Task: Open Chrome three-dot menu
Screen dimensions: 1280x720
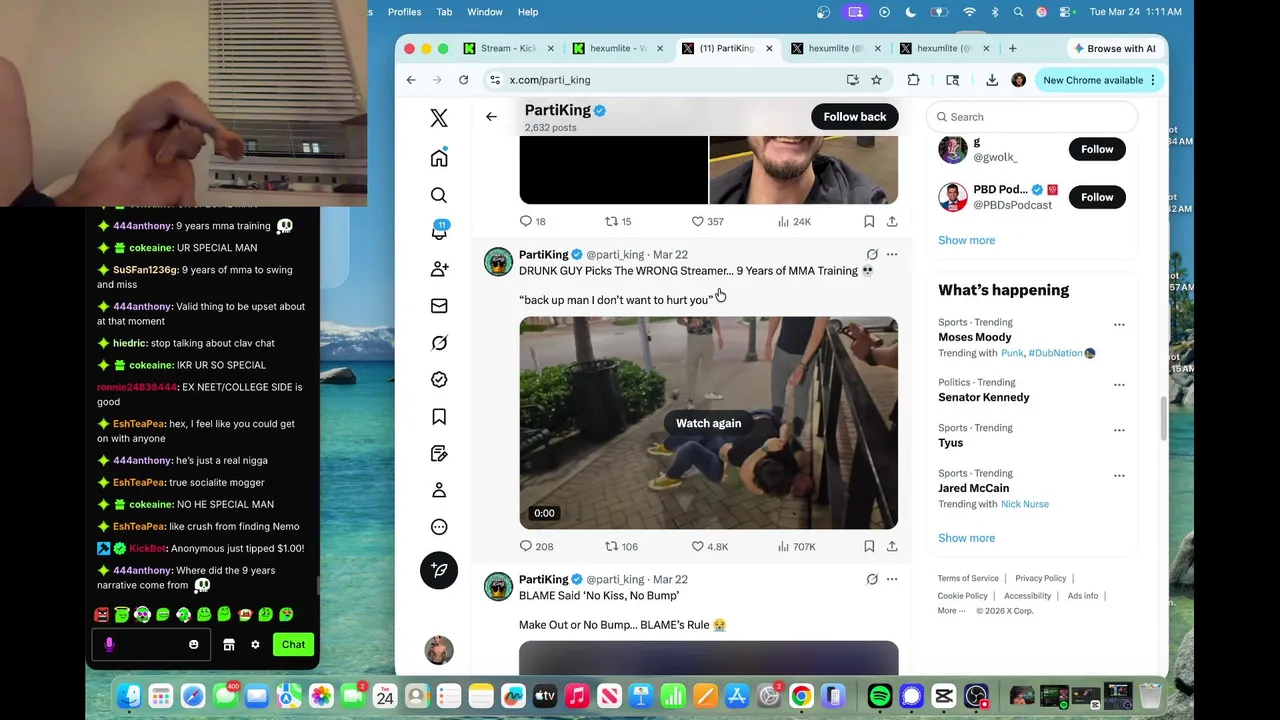Action: point(1153,80)
